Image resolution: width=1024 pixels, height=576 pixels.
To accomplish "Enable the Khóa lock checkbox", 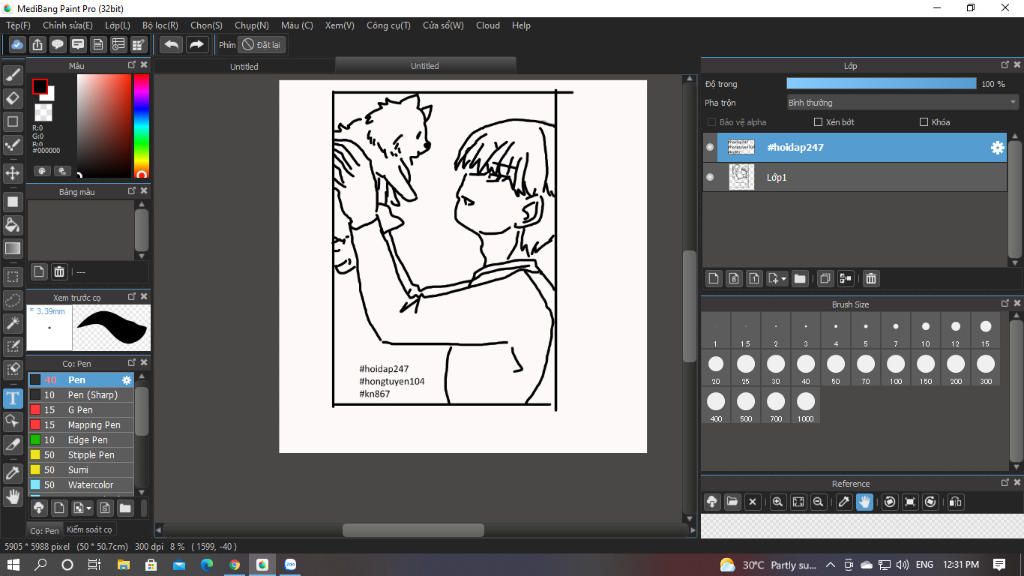I will [x=923, y=122].
